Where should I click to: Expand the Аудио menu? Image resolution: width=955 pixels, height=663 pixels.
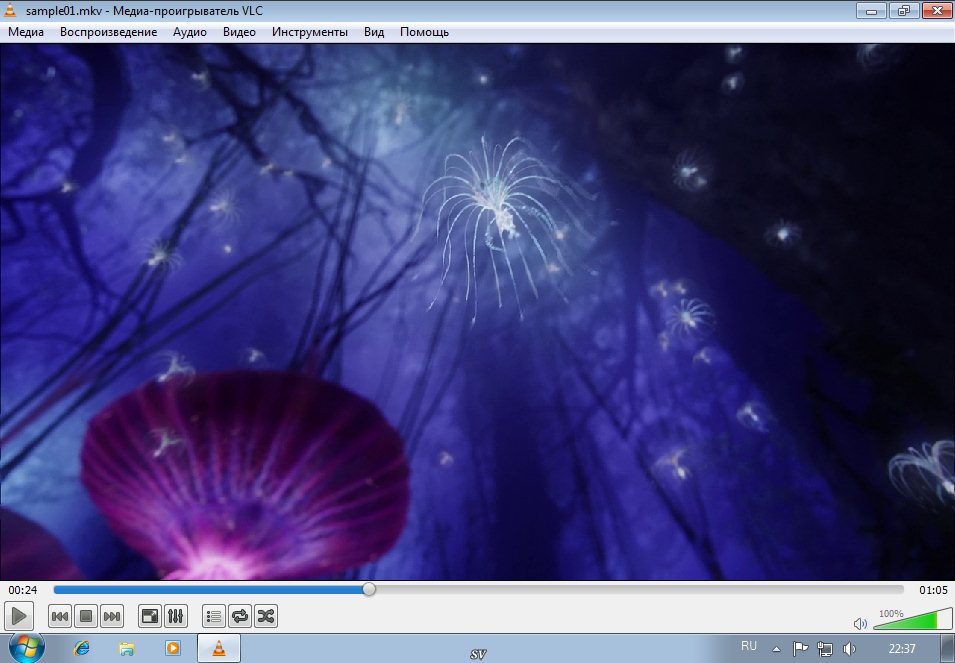tap(190, 32)
